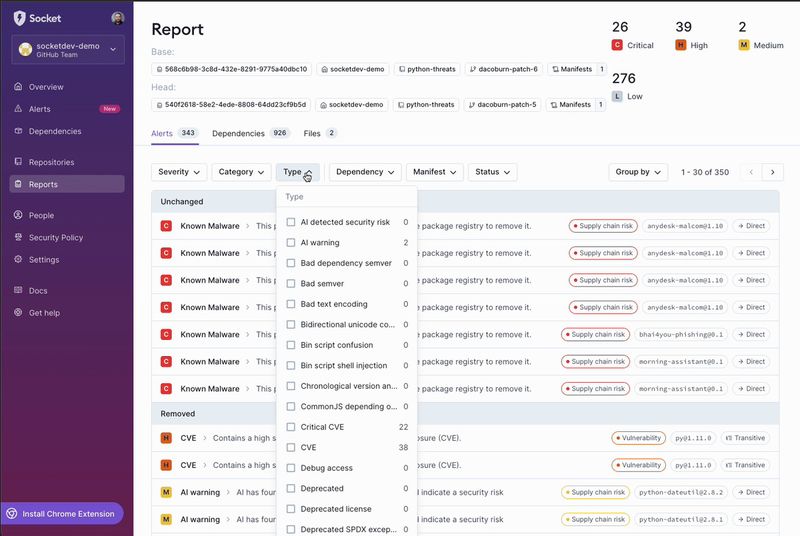Check the Debug access option

click(x=291, y=468)
